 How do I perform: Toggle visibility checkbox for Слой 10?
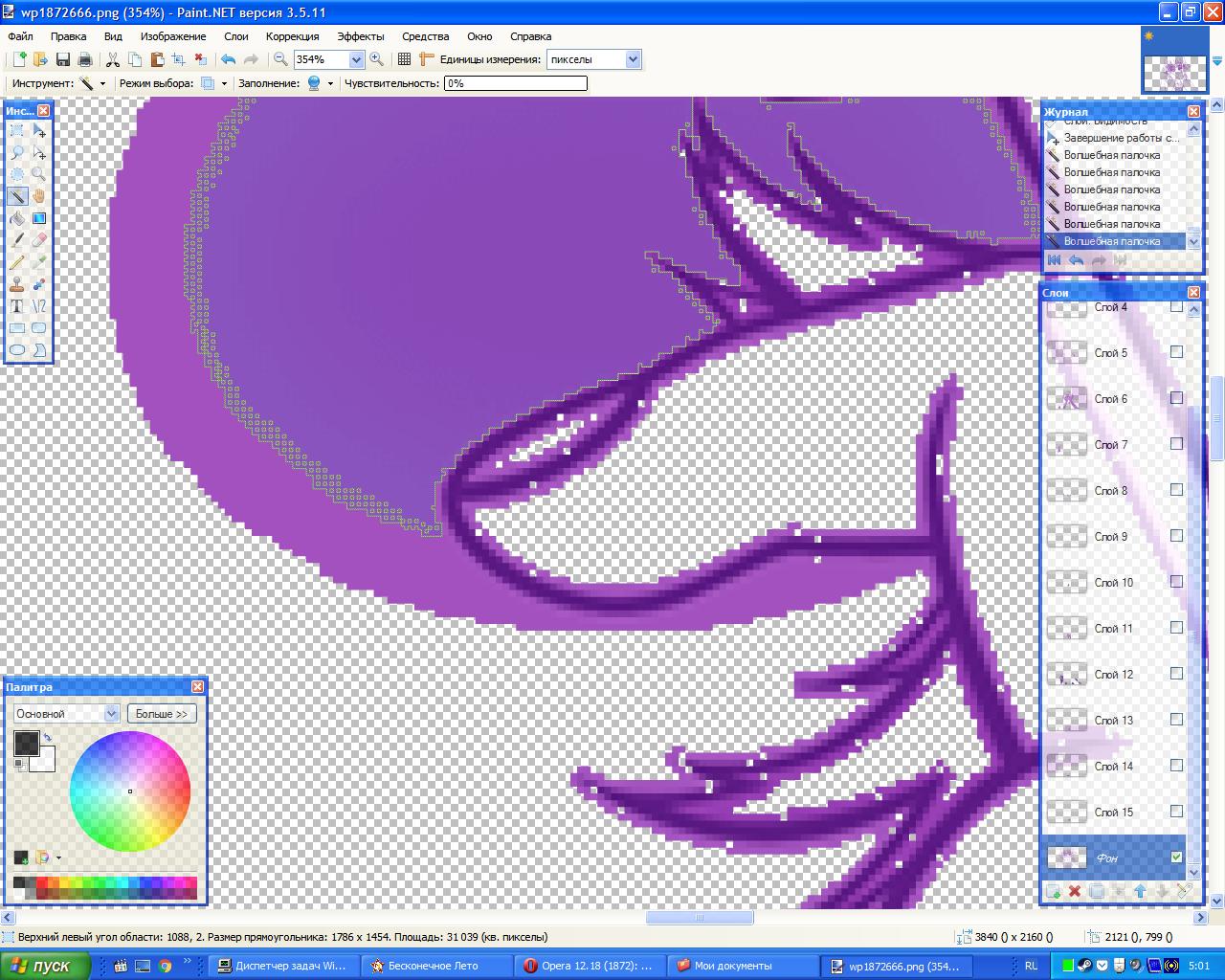pyautogui.click(x=1176, y=582)
